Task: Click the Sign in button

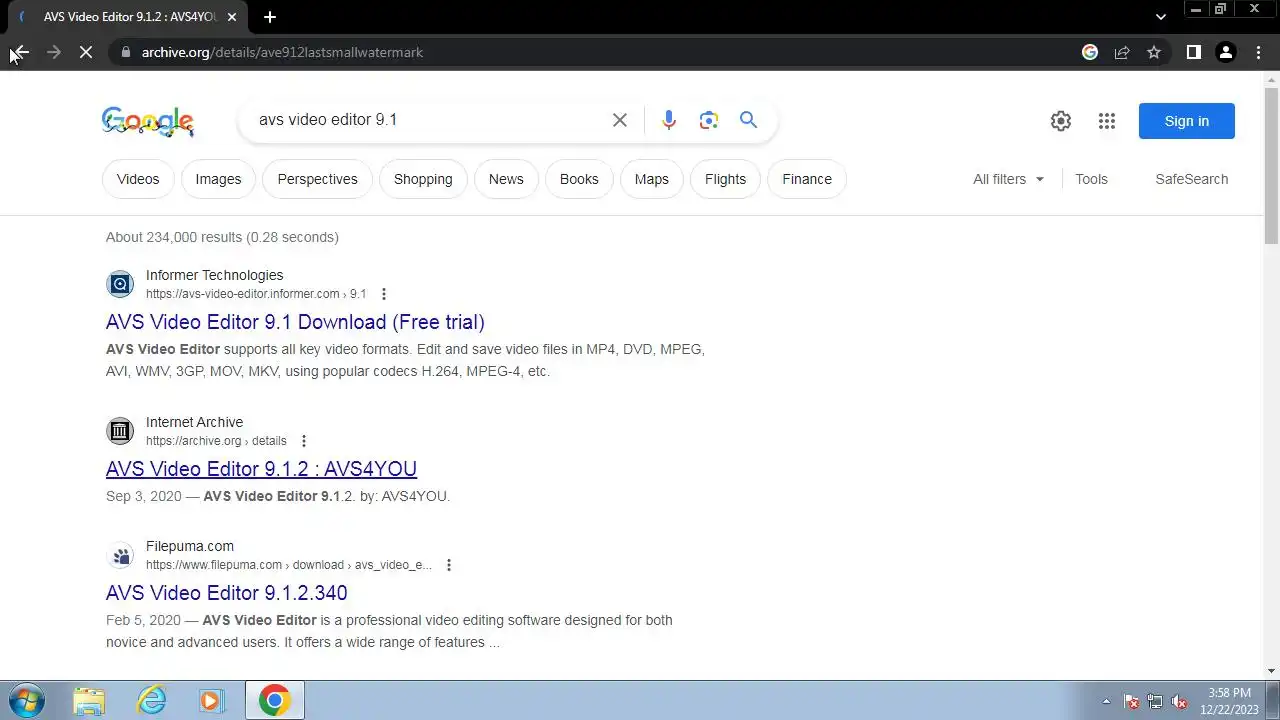Action: (1187, 121)
